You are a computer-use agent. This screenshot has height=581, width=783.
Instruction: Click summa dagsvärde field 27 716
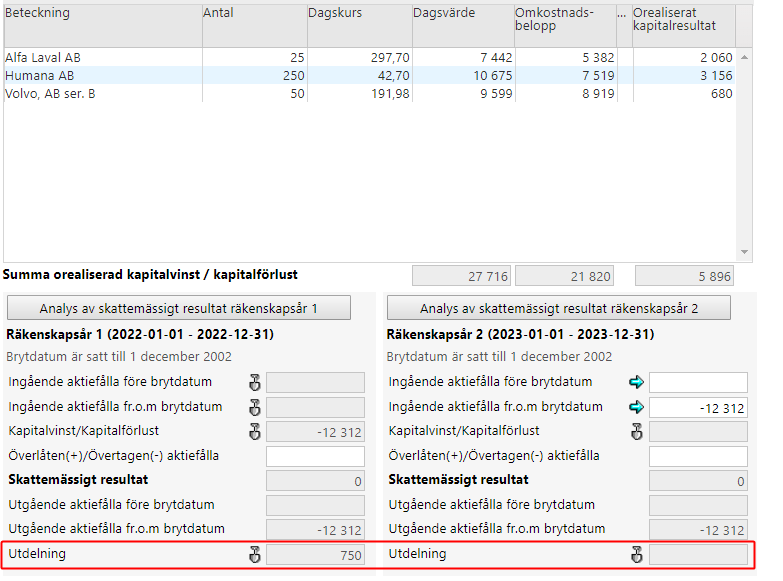[461, 276]
